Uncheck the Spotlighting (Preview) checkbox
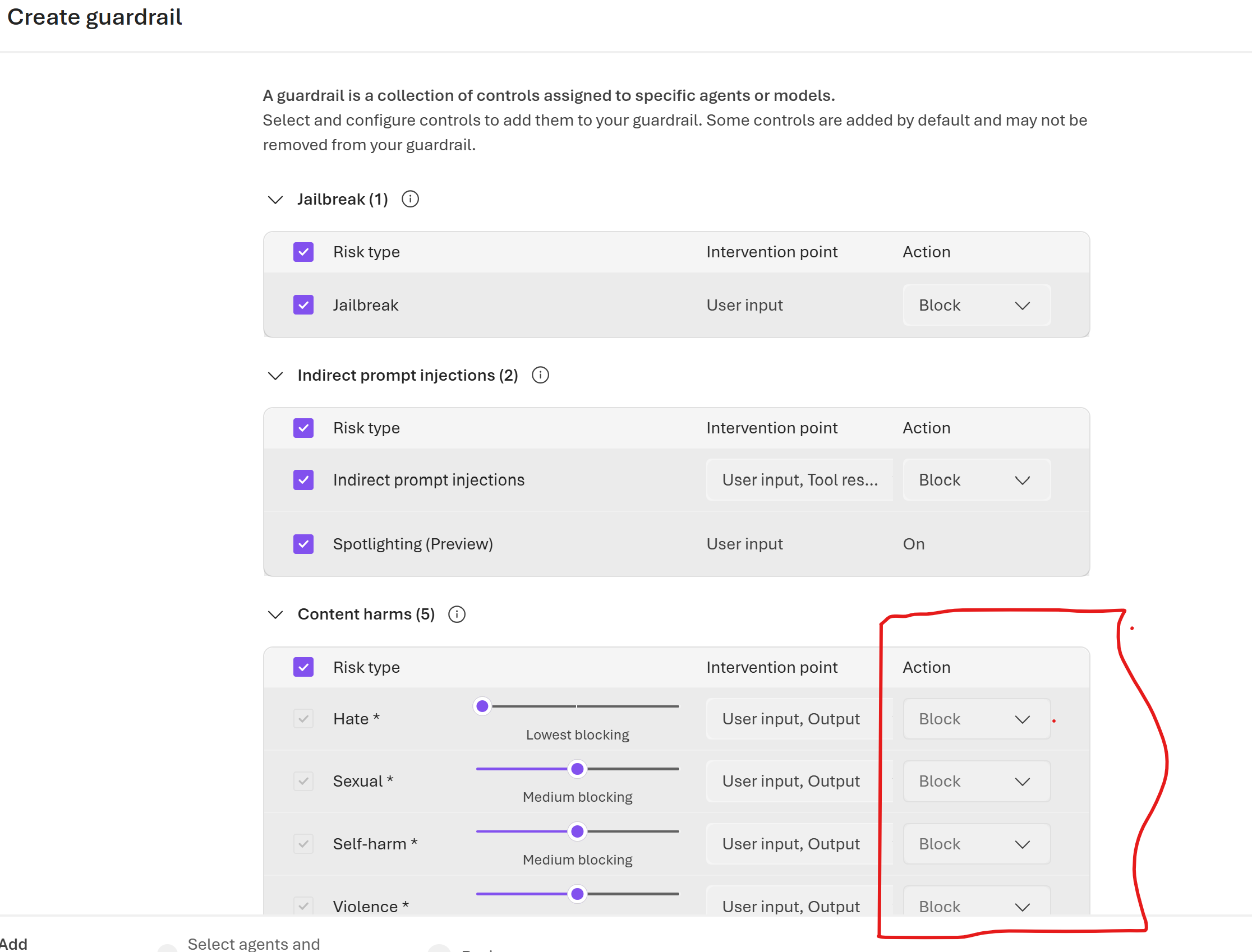 click(303, 544)
